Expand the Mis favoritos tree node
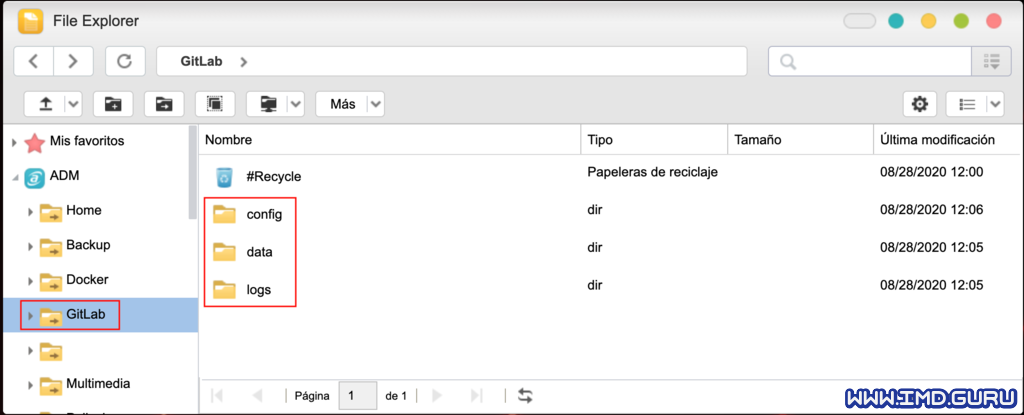Viewport: 1024px width, 415px height. tap(14, 142)
